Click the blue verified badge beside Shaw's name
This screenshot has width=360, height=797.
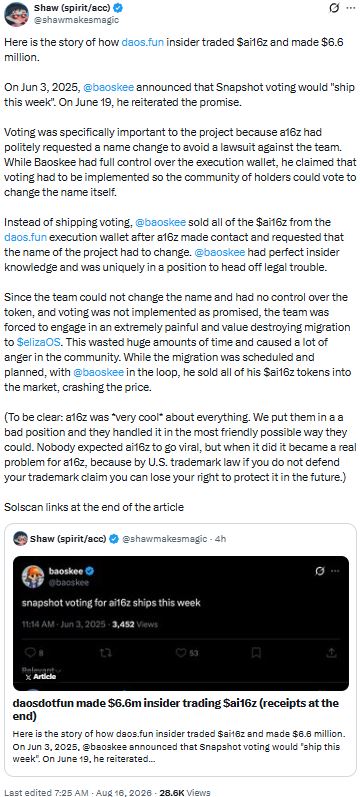tap(118, 8)
